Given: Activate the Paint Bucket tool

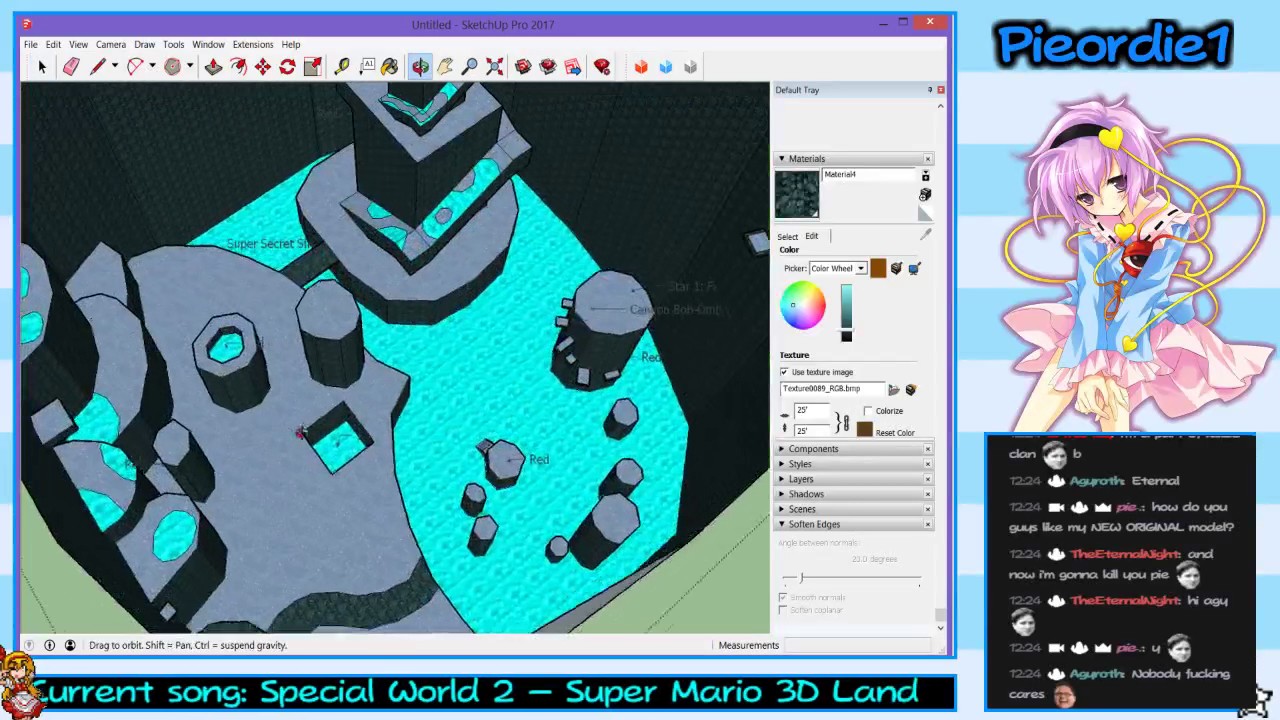Looking at the screenshot, I should (x=390, y=67).
